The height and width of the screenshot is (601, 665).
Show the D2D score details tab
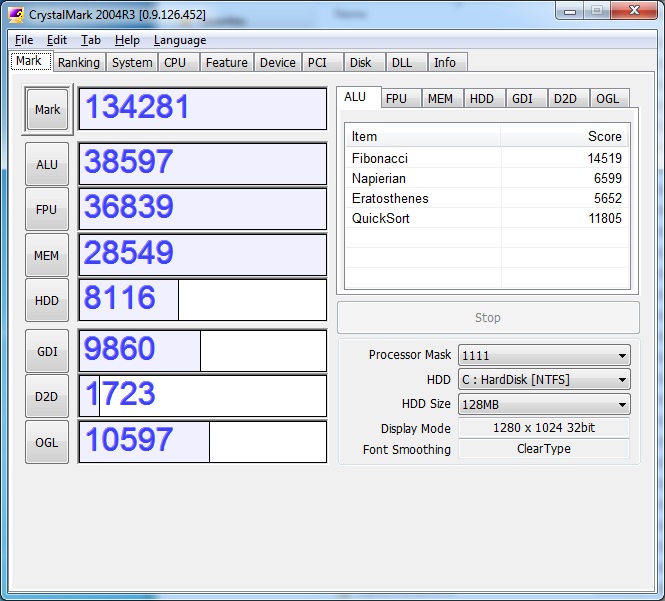coord(568,98)
